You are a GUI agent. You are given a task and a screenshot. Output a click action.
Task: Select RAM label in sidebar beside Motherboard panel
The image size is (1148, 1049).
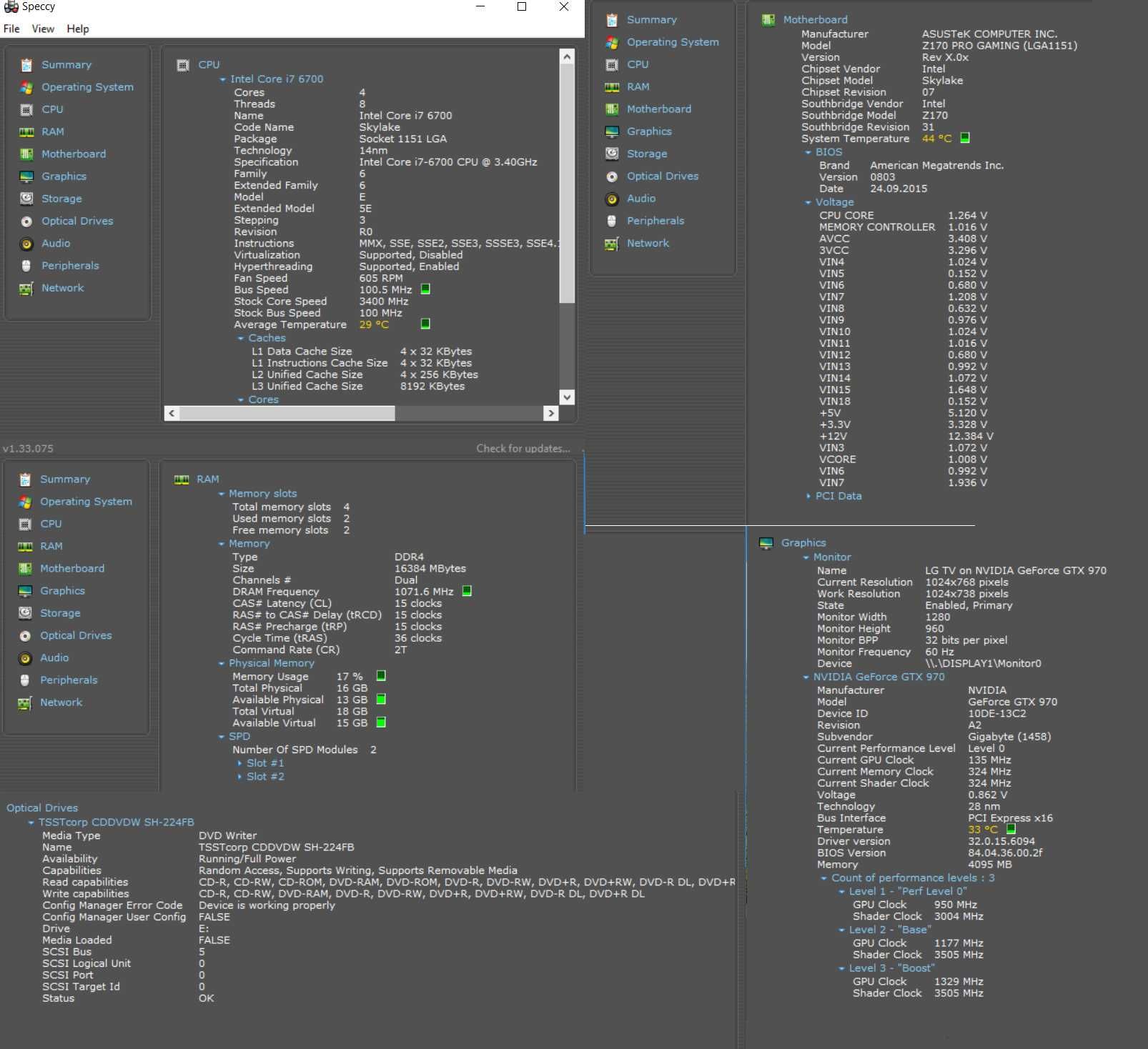coord(638,86)
